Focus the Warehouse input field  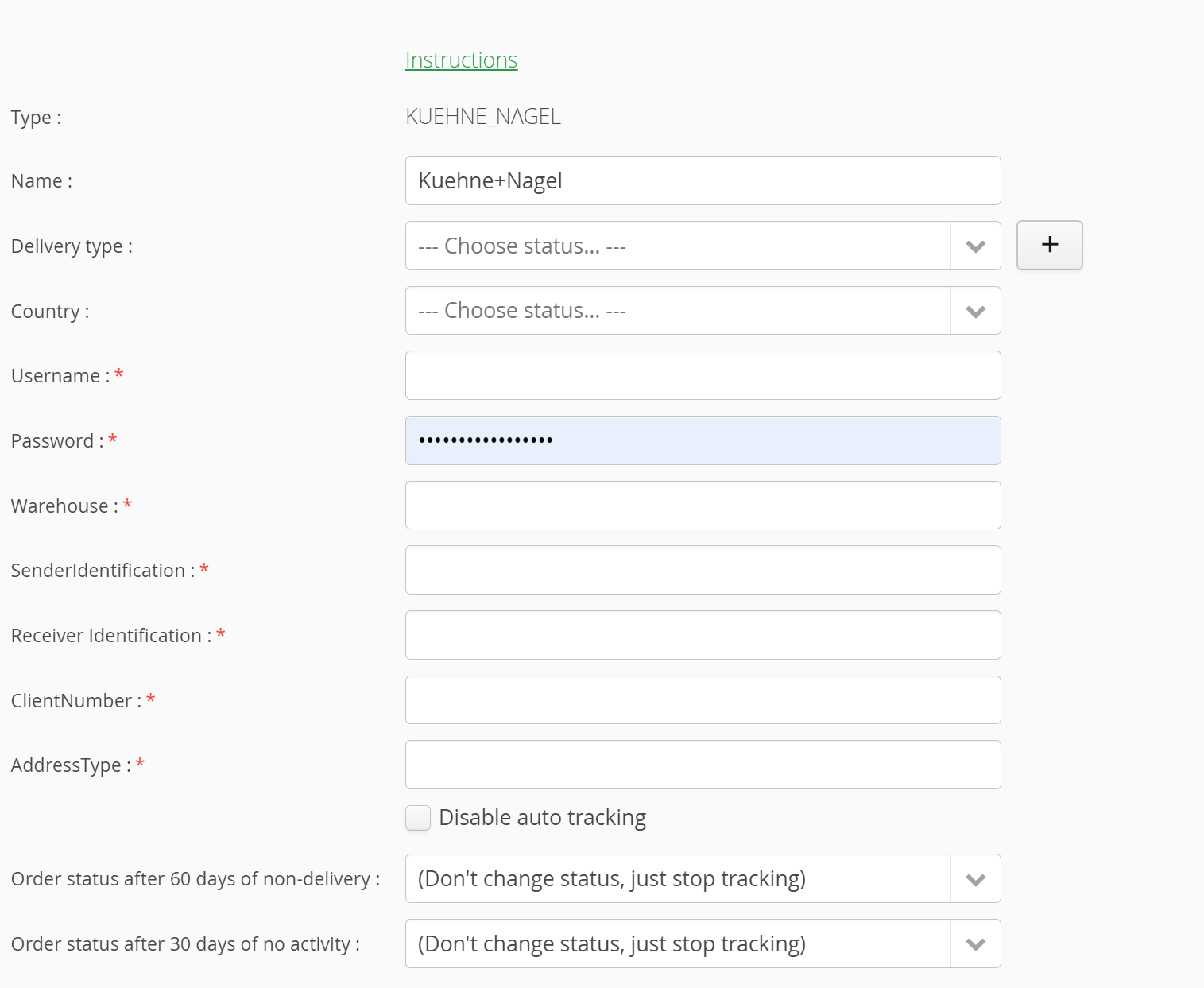pos(703,506)
